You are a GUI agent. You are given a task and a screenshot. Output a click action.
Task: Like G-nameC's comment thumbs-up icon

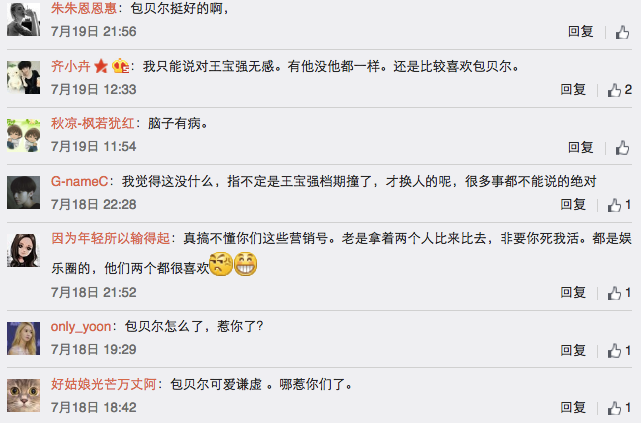pyautogui.click(x=614, y=205)
